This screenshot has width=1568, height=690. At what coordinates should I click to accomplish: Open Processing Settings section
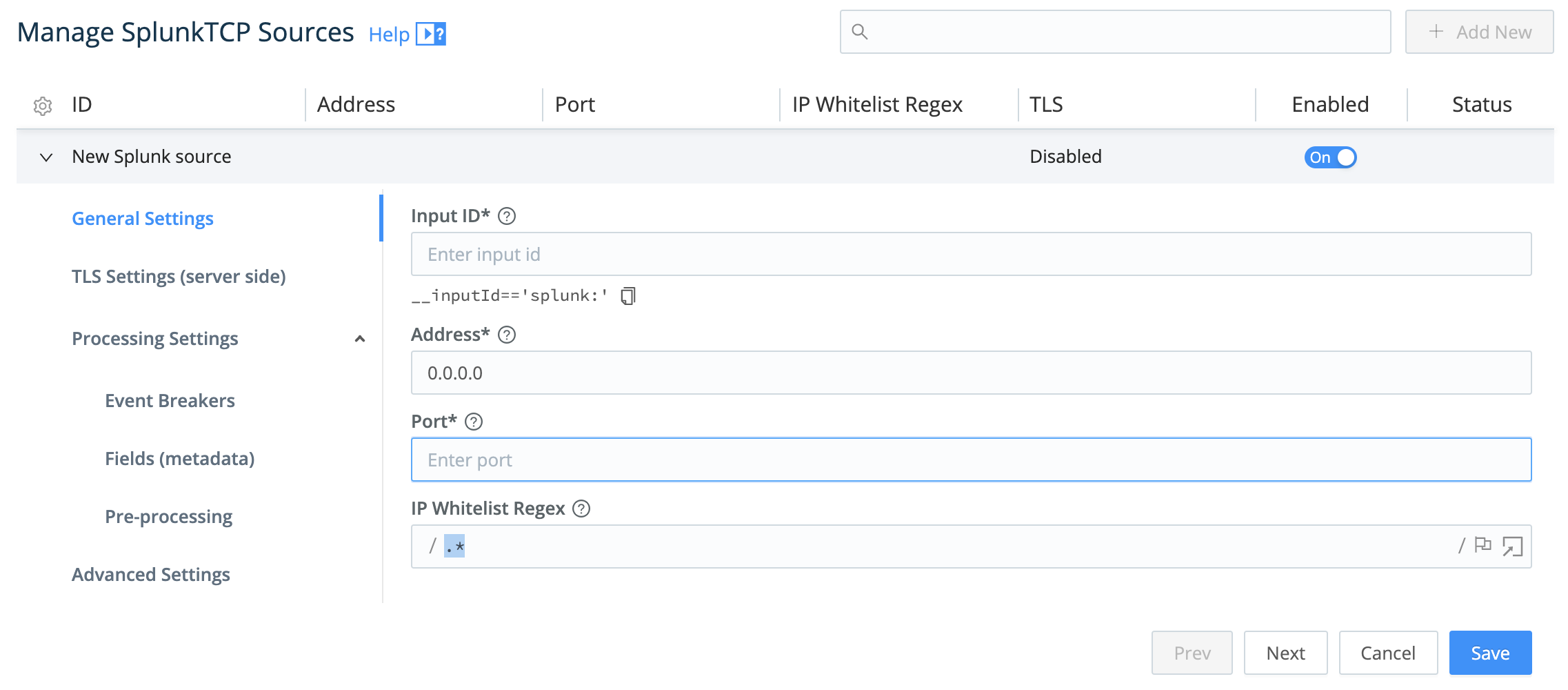pyautogui.click(x=155, y=339)
